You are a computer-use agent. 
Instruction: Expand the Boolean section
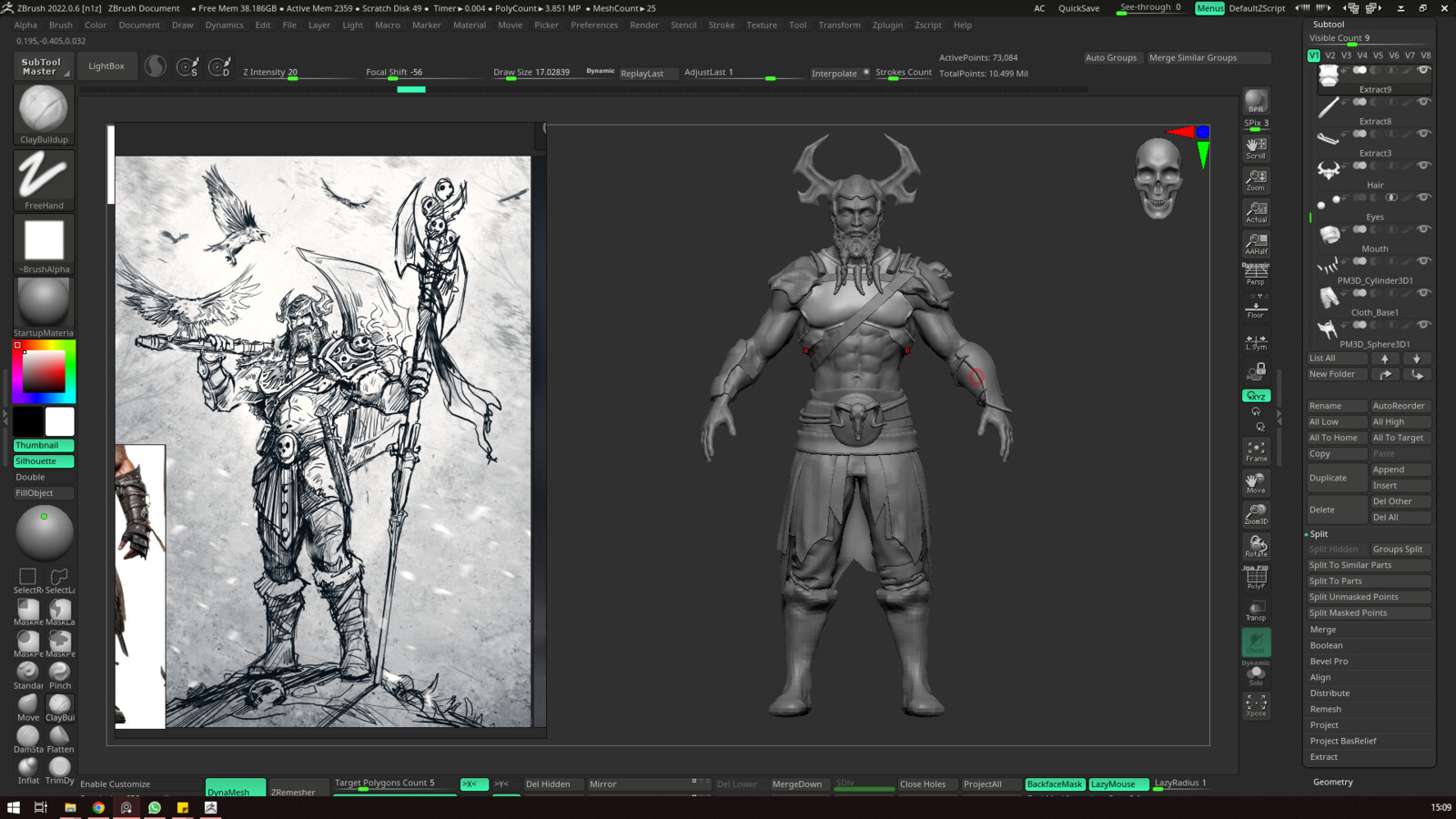tap(1326, 645)
